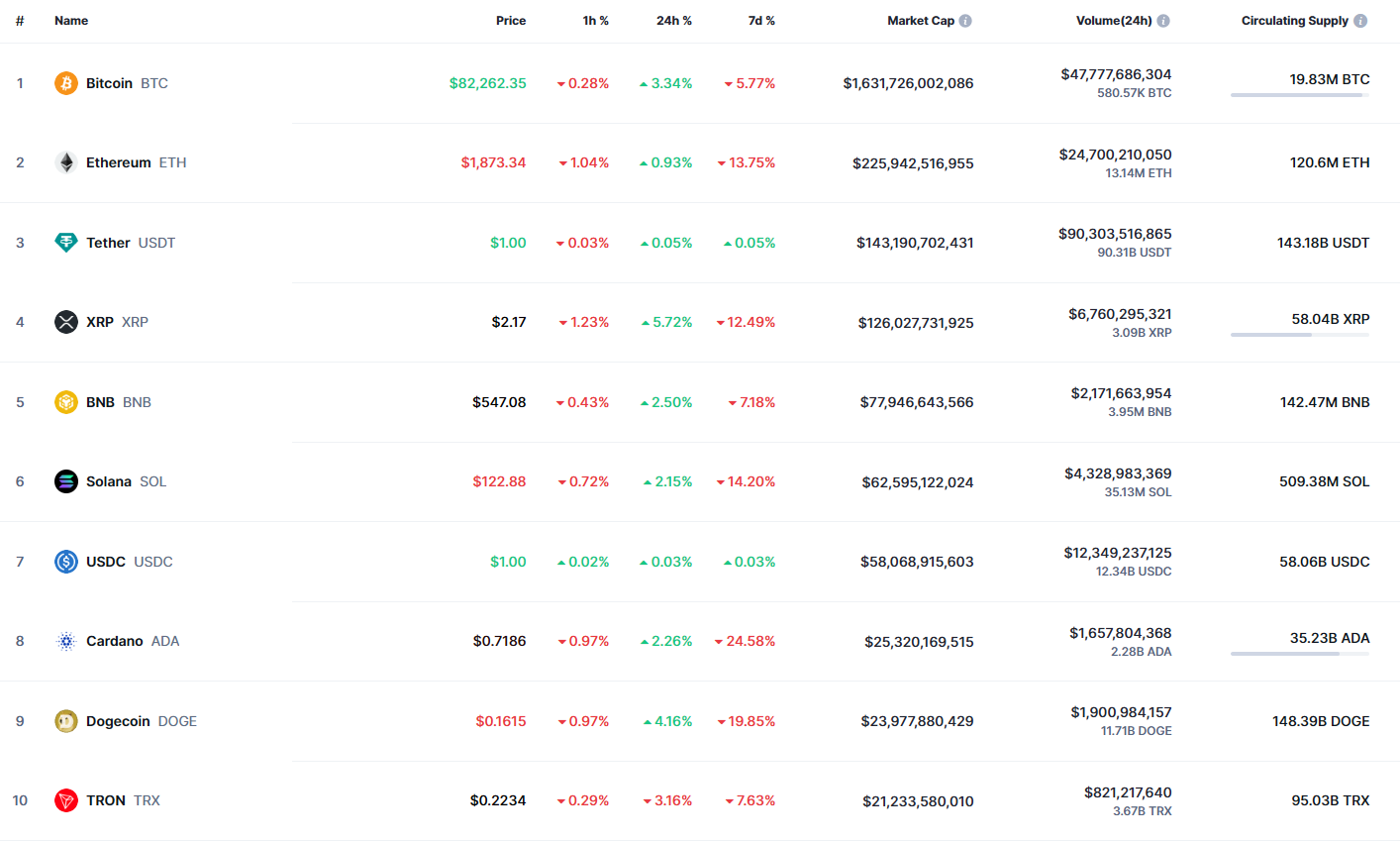Click the Ethereum diamond logo icon
1400x842 pixels.
[x=66, y=162]
